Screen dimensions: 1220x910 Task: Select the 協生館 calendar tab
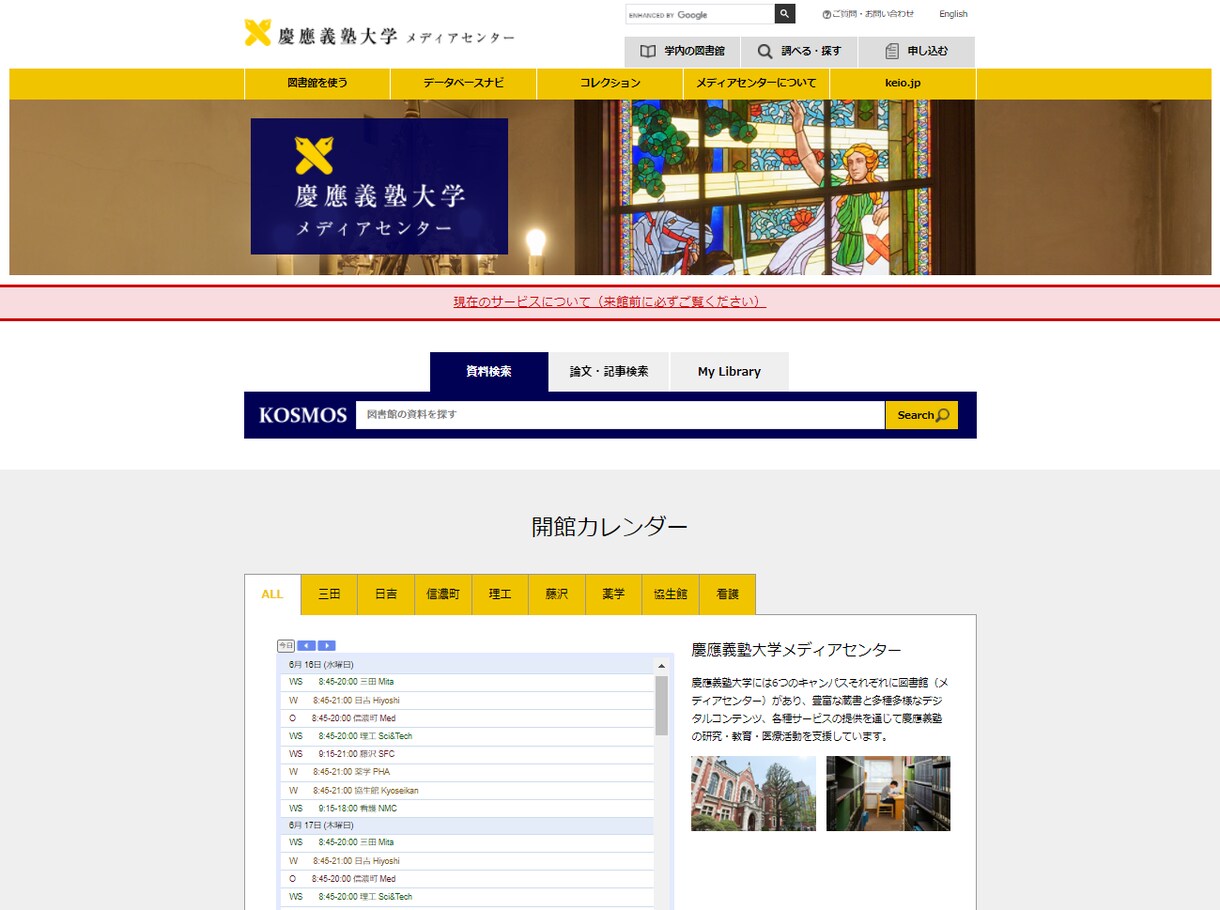click(670, 594)
